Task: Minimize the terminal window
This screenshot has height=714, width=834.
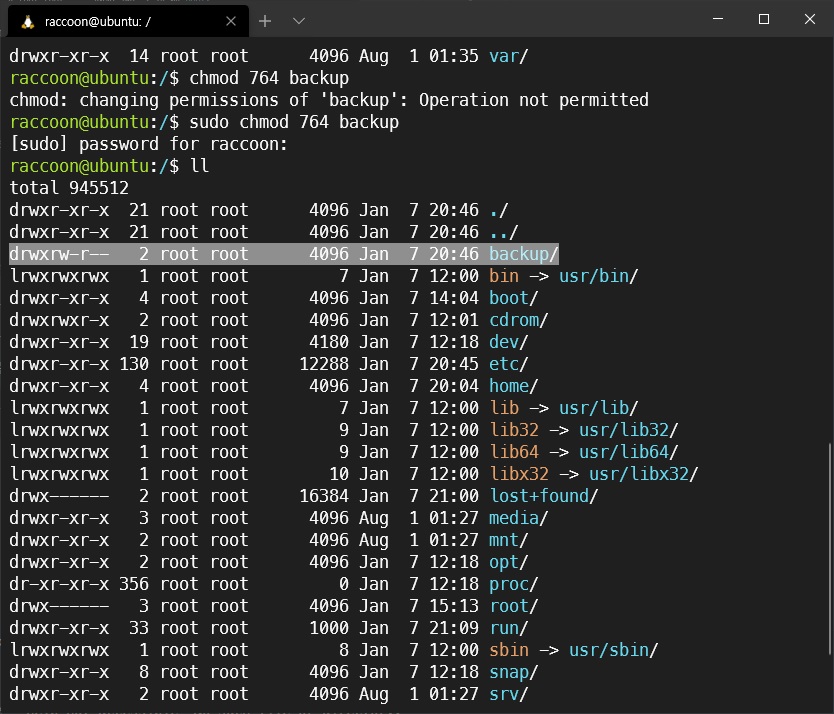Action: point(718,19)
